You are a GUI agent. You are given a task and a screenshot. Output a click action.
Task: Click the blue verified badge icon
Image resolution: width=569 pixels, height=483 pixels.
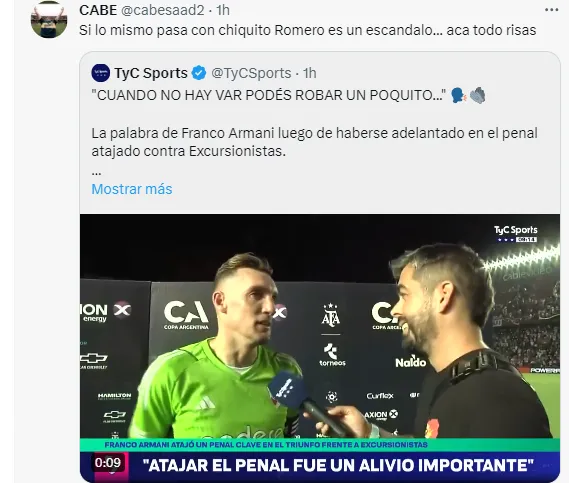tap(199, 73)
